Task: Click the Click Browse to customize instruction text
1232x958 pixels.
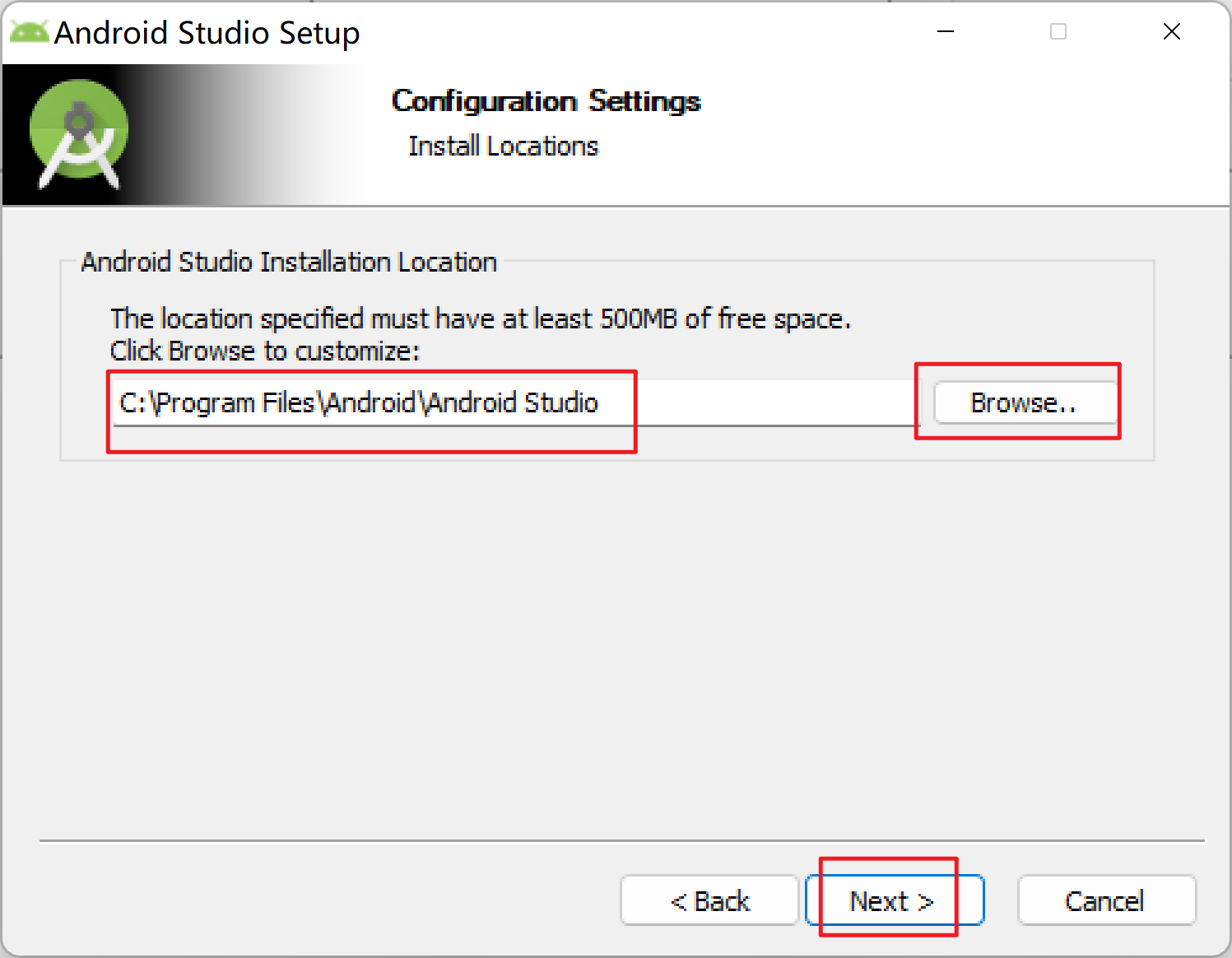Action: click(264, 351)
